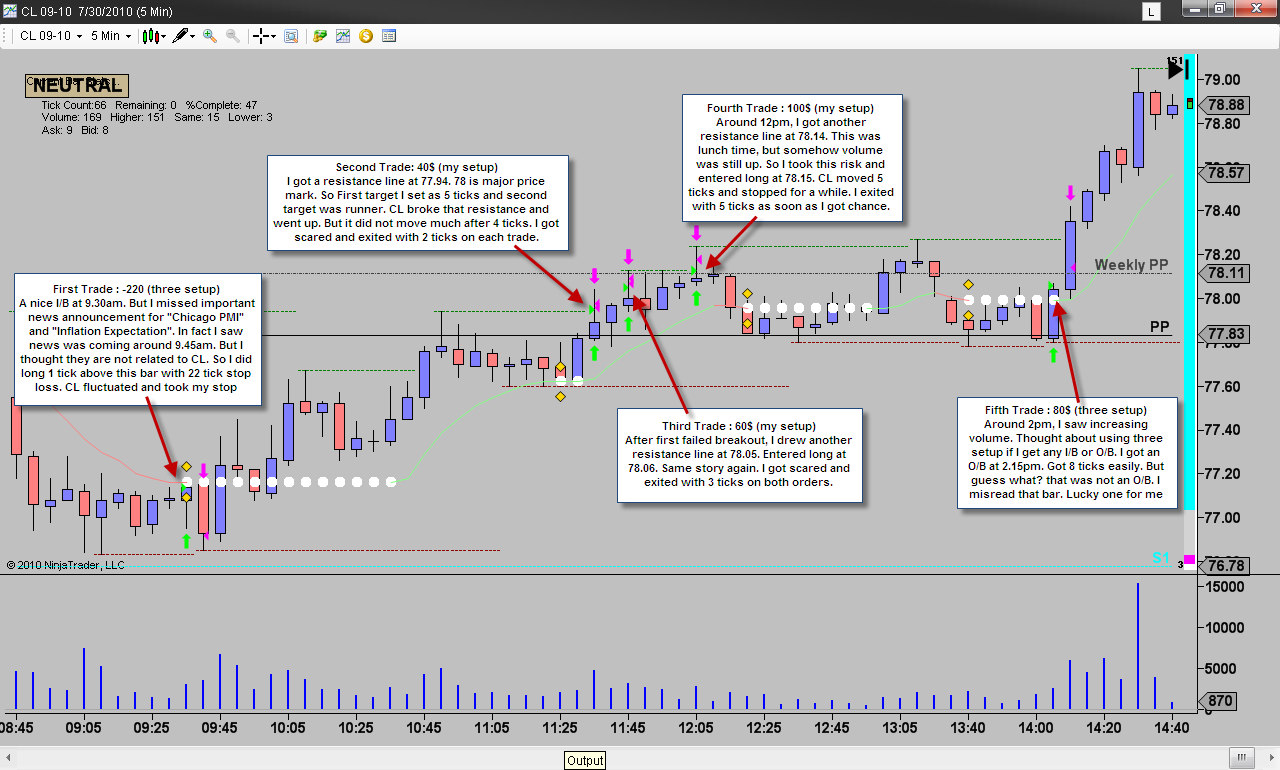Click the 12:05 time axis label
The height and width of the screenshot is (770, 1280).
(x=696, y=728)
